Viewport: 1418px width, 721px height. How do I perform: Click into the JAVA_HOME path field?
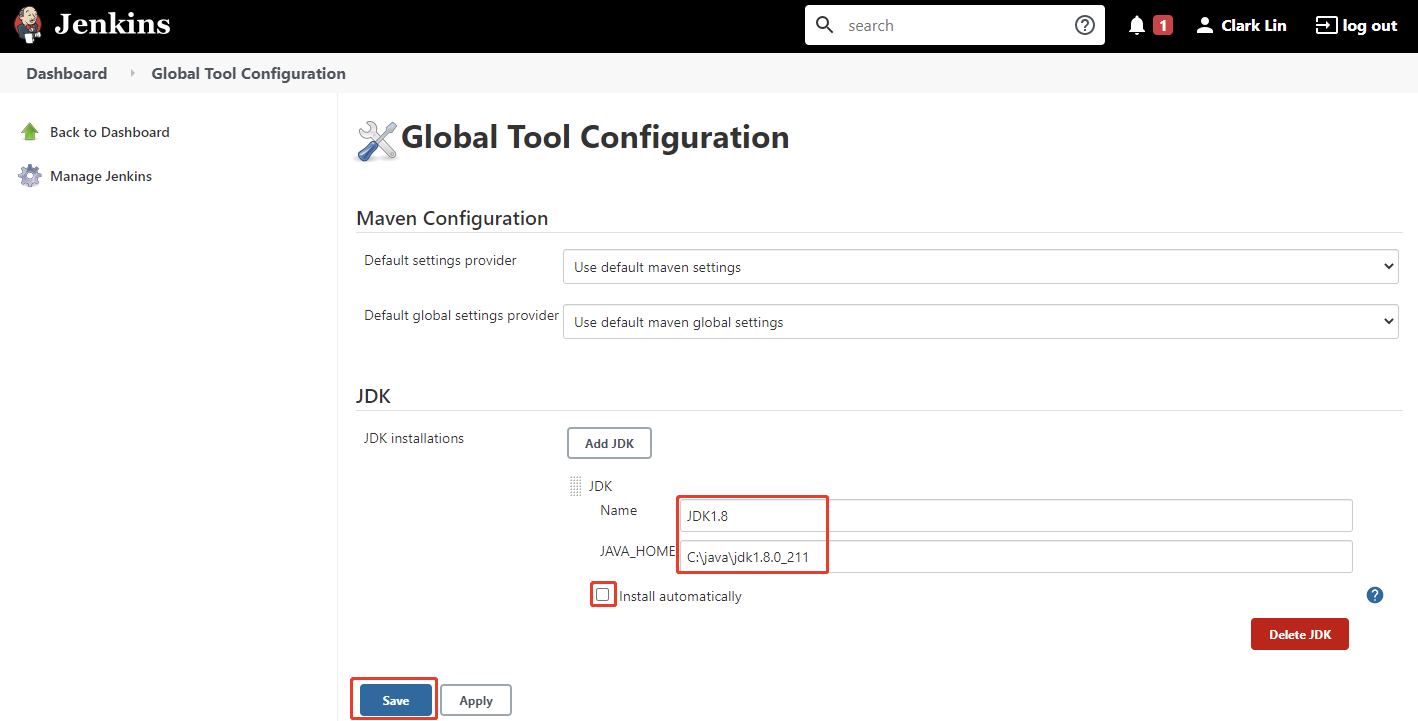point(1014,557)
